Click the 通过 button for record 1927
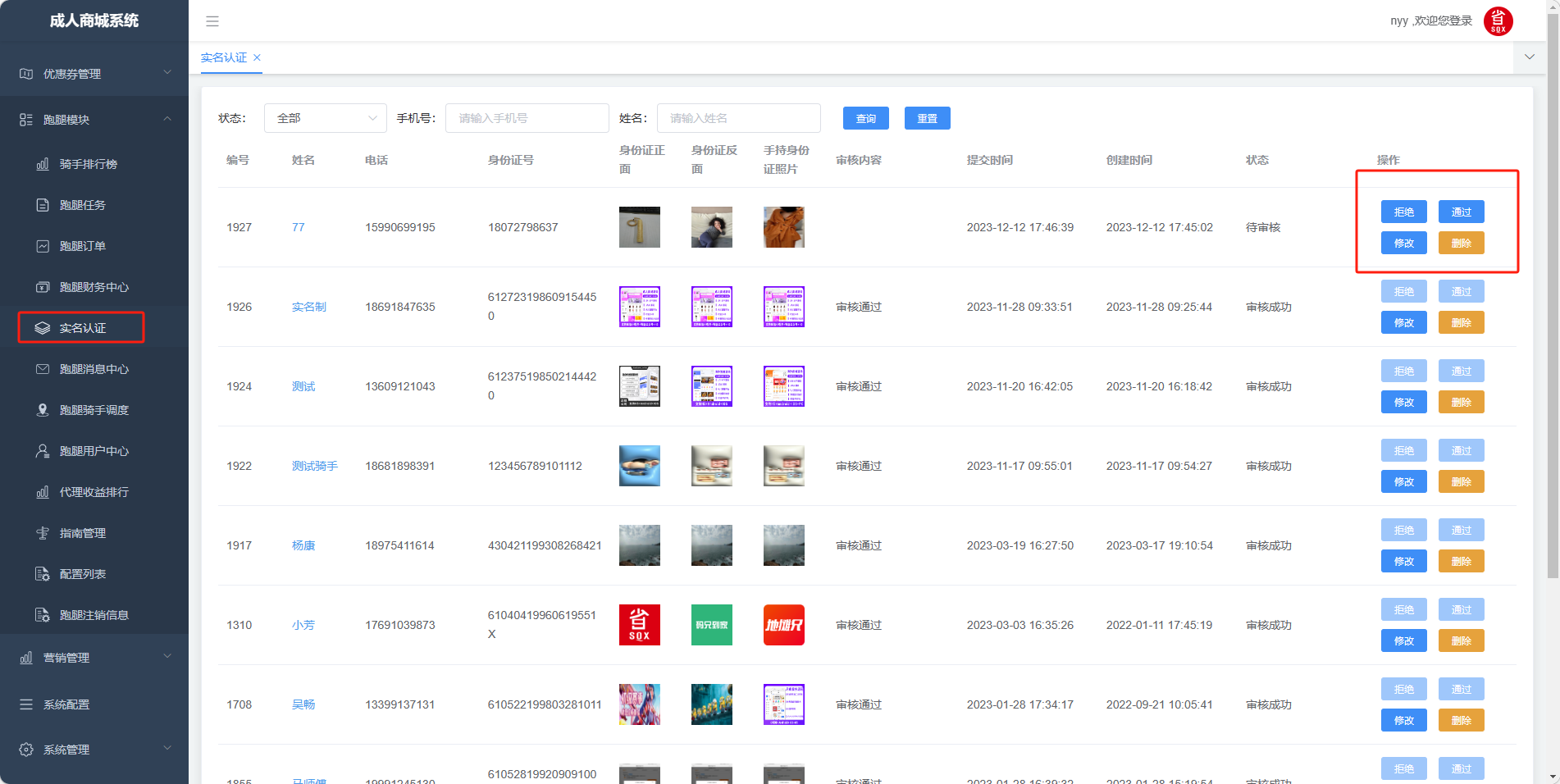The height and width of the screenshot is (784, 1560). (1461, 212)
